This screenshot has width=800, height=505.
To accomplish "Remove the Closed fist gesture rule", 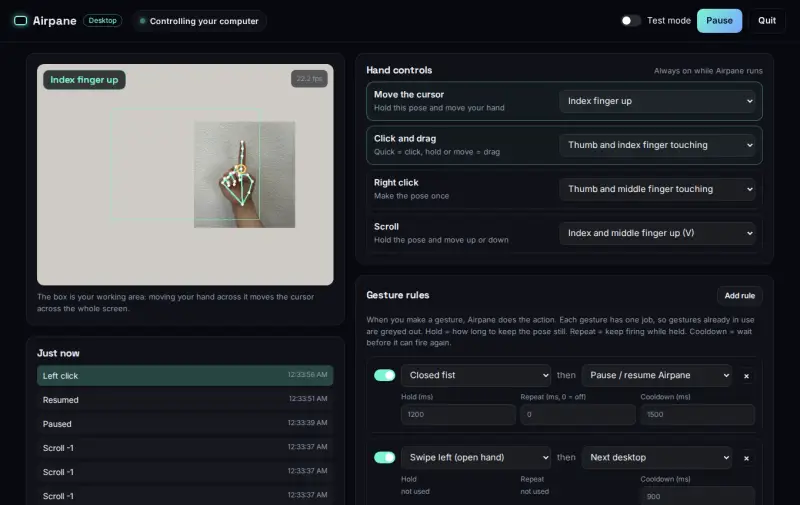I will point(746,376).
